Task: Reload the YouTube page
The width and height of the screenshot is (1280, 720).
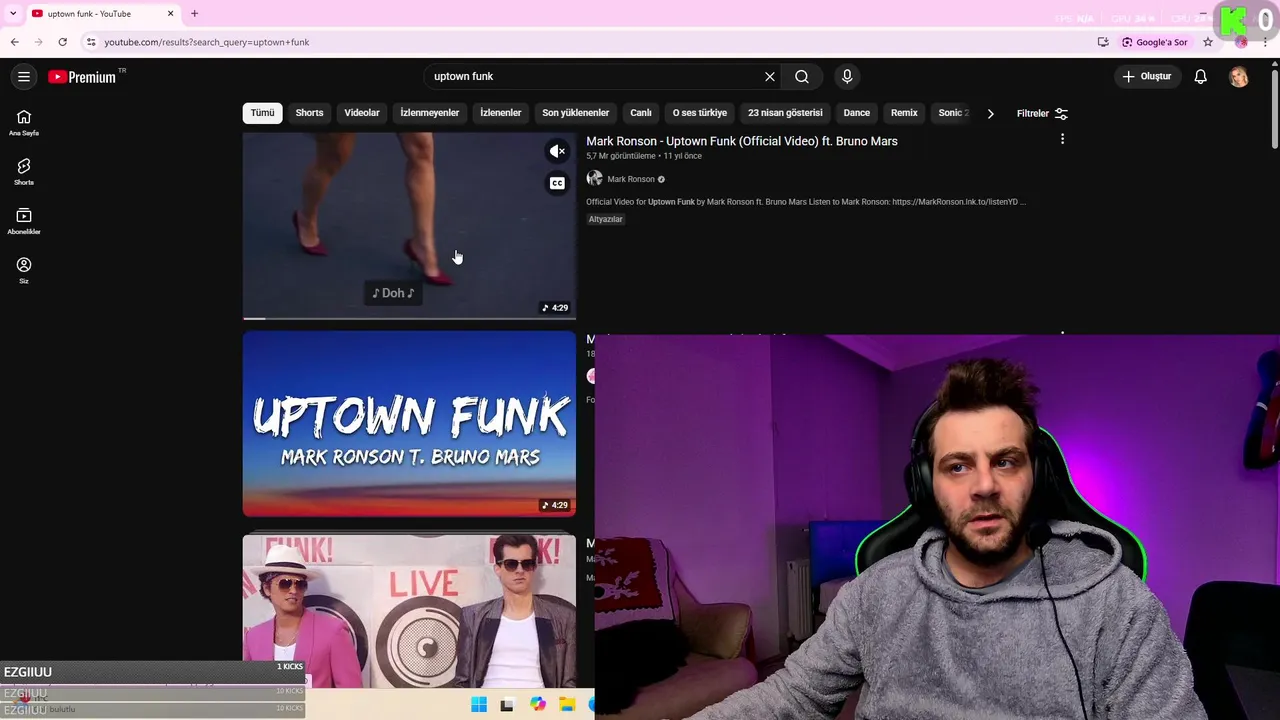Action: click(x=62, y=42)
